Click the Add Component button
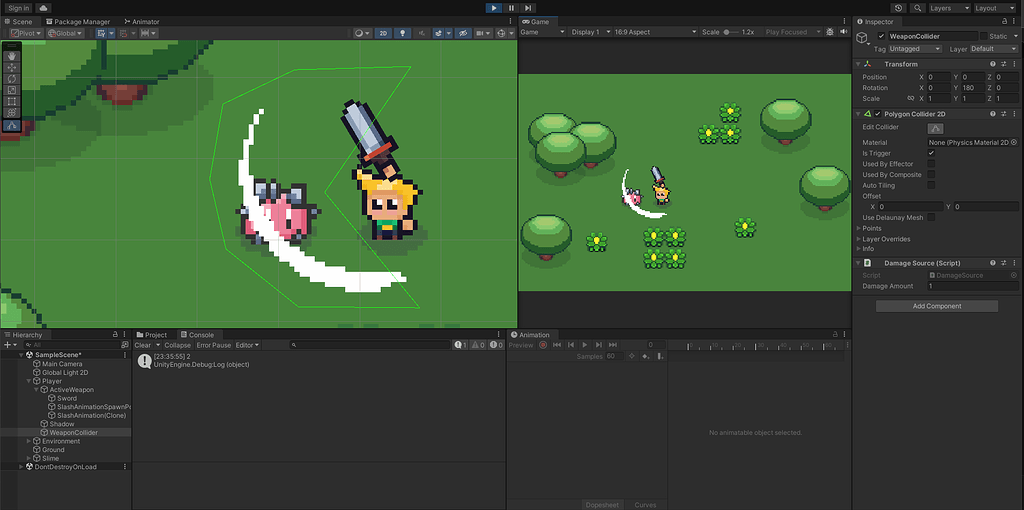1024x510 pixels. (937, 306)
